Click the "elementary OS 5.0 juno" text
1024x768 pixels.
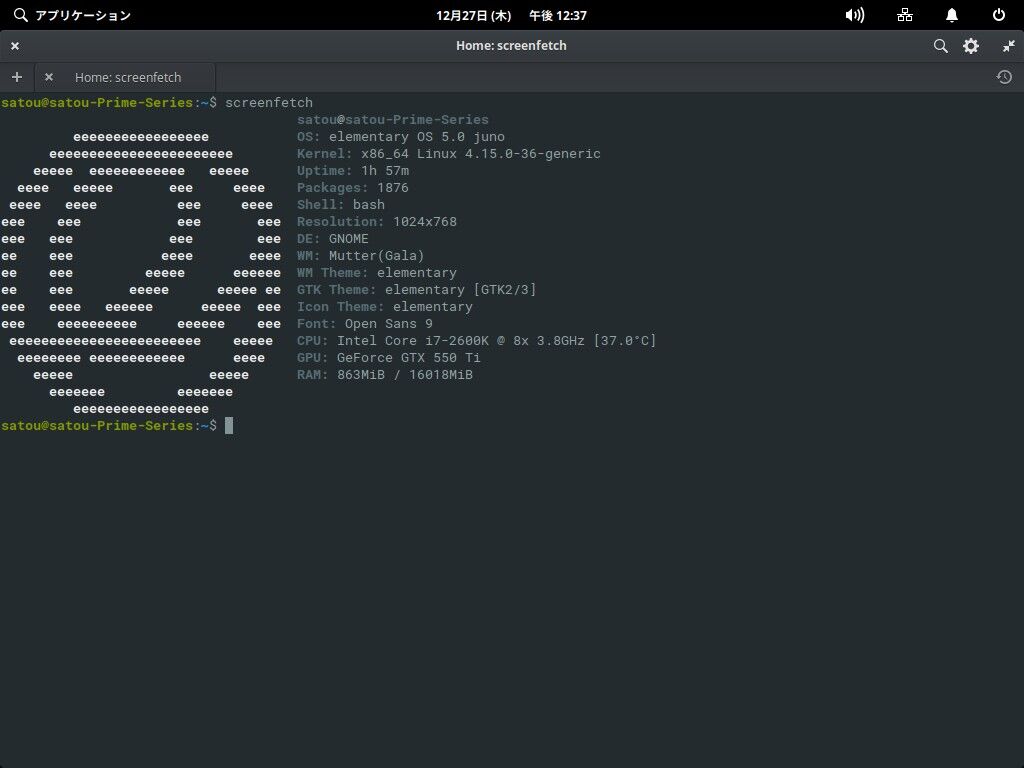coord(417,136)
